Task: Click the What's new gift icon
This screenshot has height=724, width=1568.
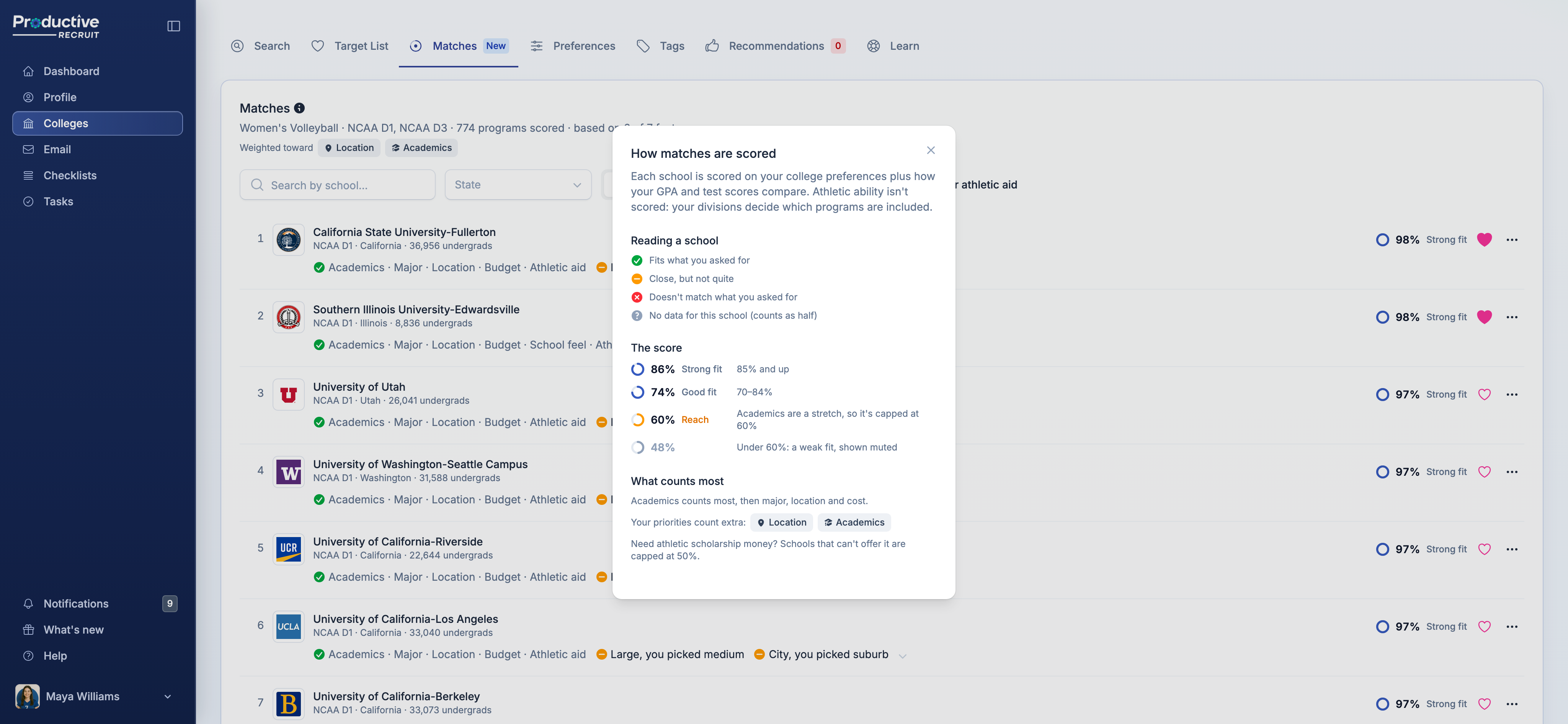Action: [28, 630]
